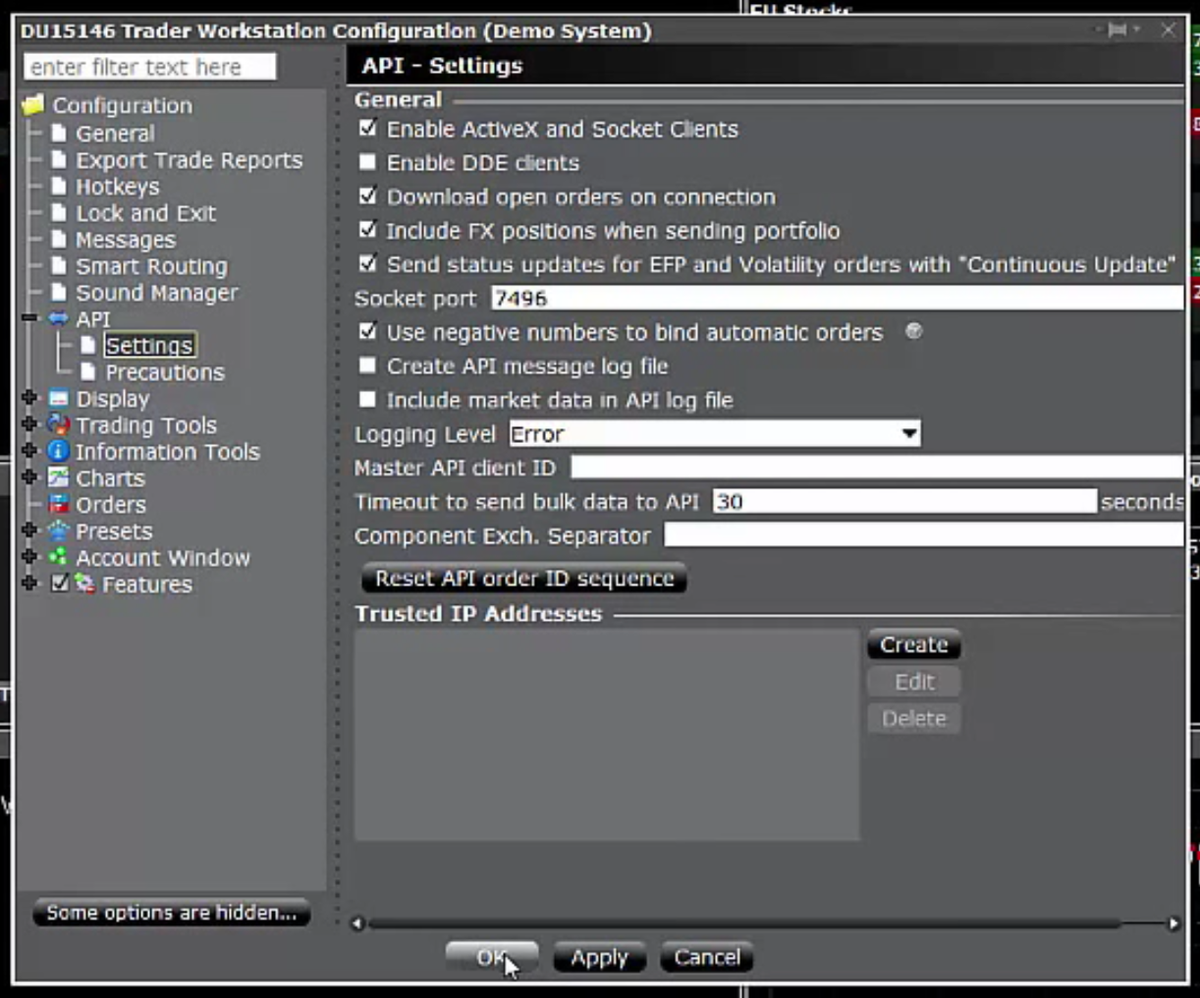1200x998 pixels.
Task: Click the Account Window icon
Action: (58, 557)
